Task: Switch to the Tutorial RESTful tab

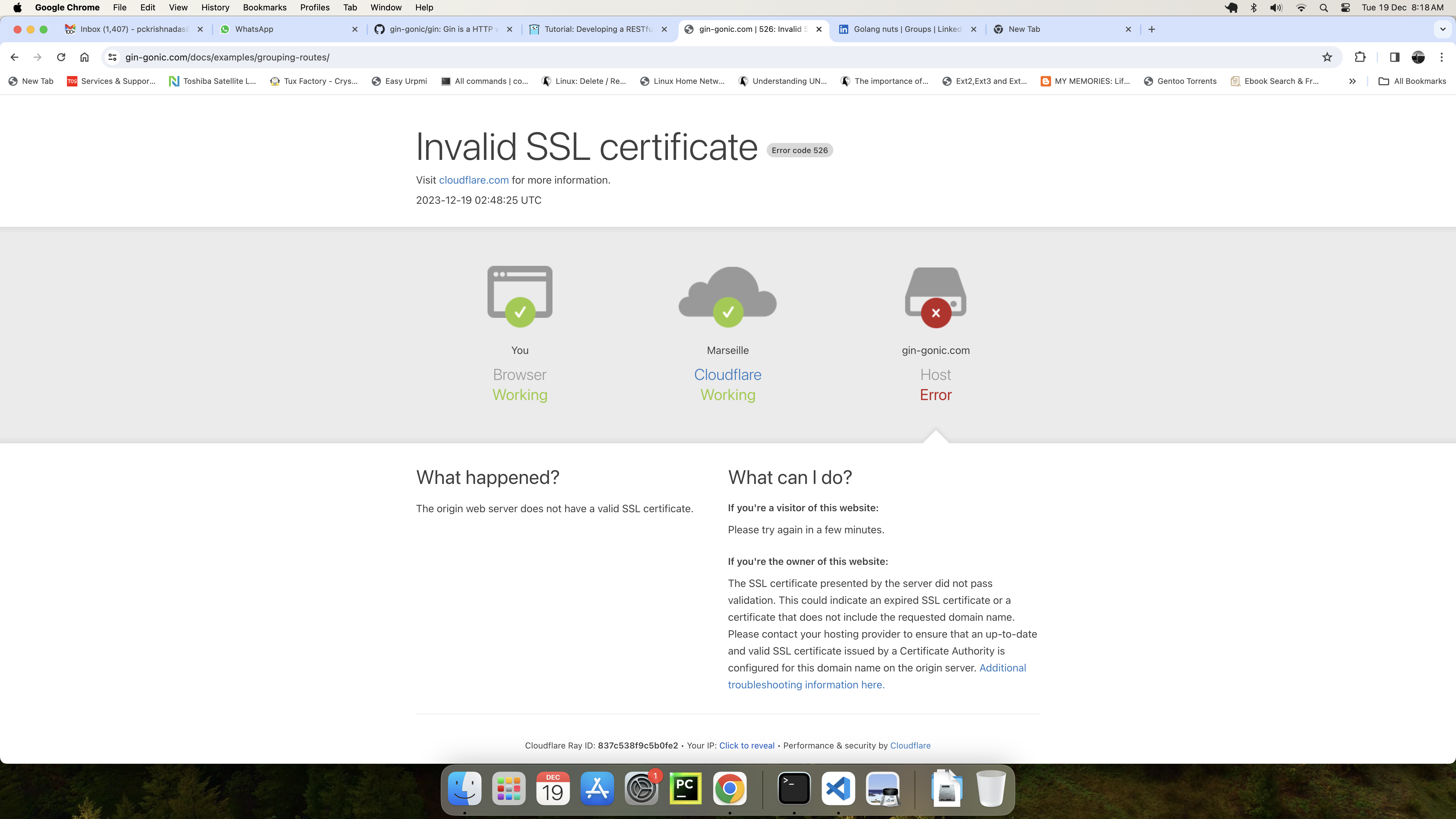Action: coord(598,29)
